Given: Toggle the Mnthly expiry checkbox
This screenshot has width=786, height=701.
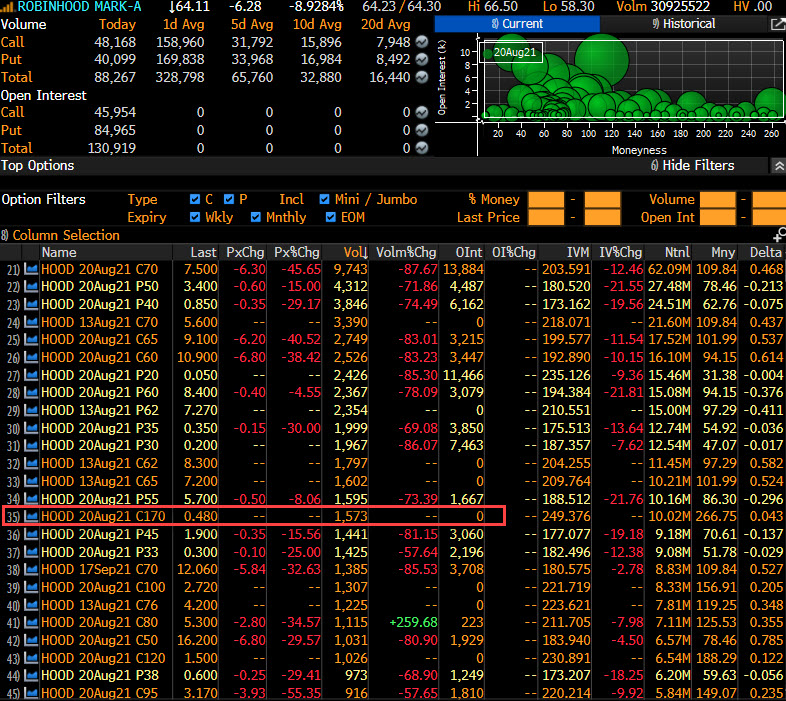Looking at the screenshot, I should tap(256, 217).
